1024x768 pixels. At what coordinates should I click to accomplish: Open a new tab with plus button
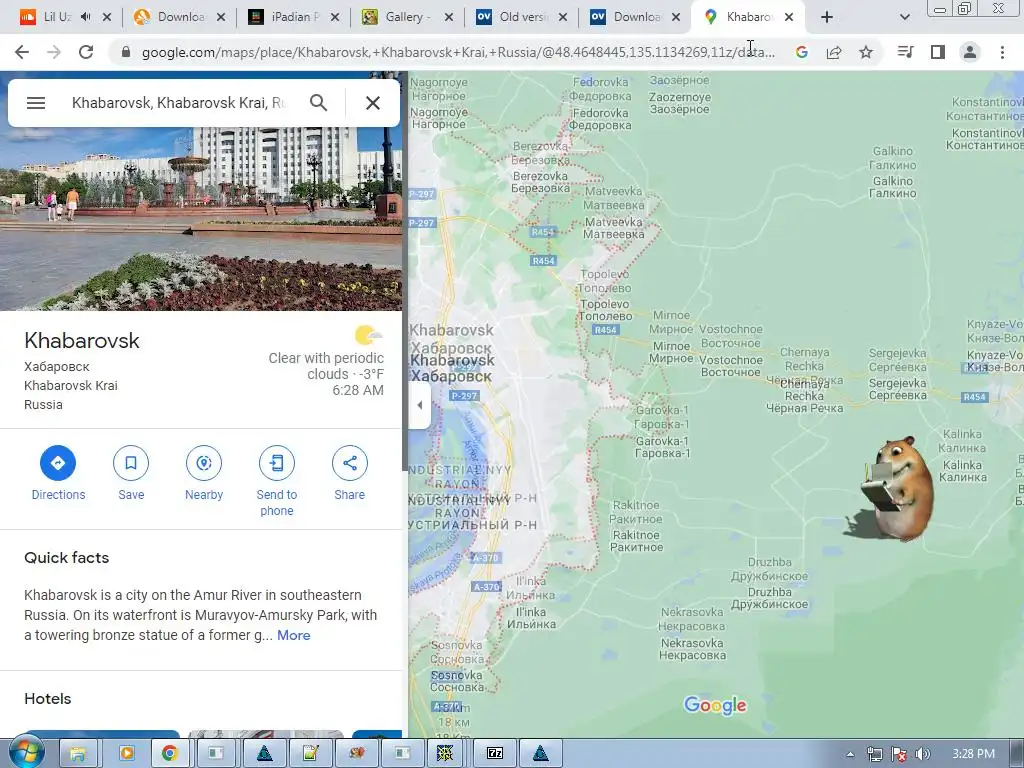pos(827,17)
